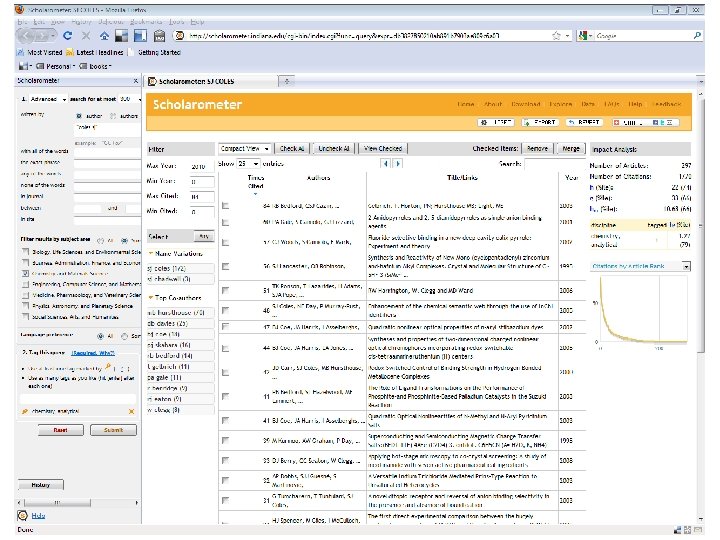
Task: Click the calendar-like toolbar icon
Action: (x=159, y=35)
